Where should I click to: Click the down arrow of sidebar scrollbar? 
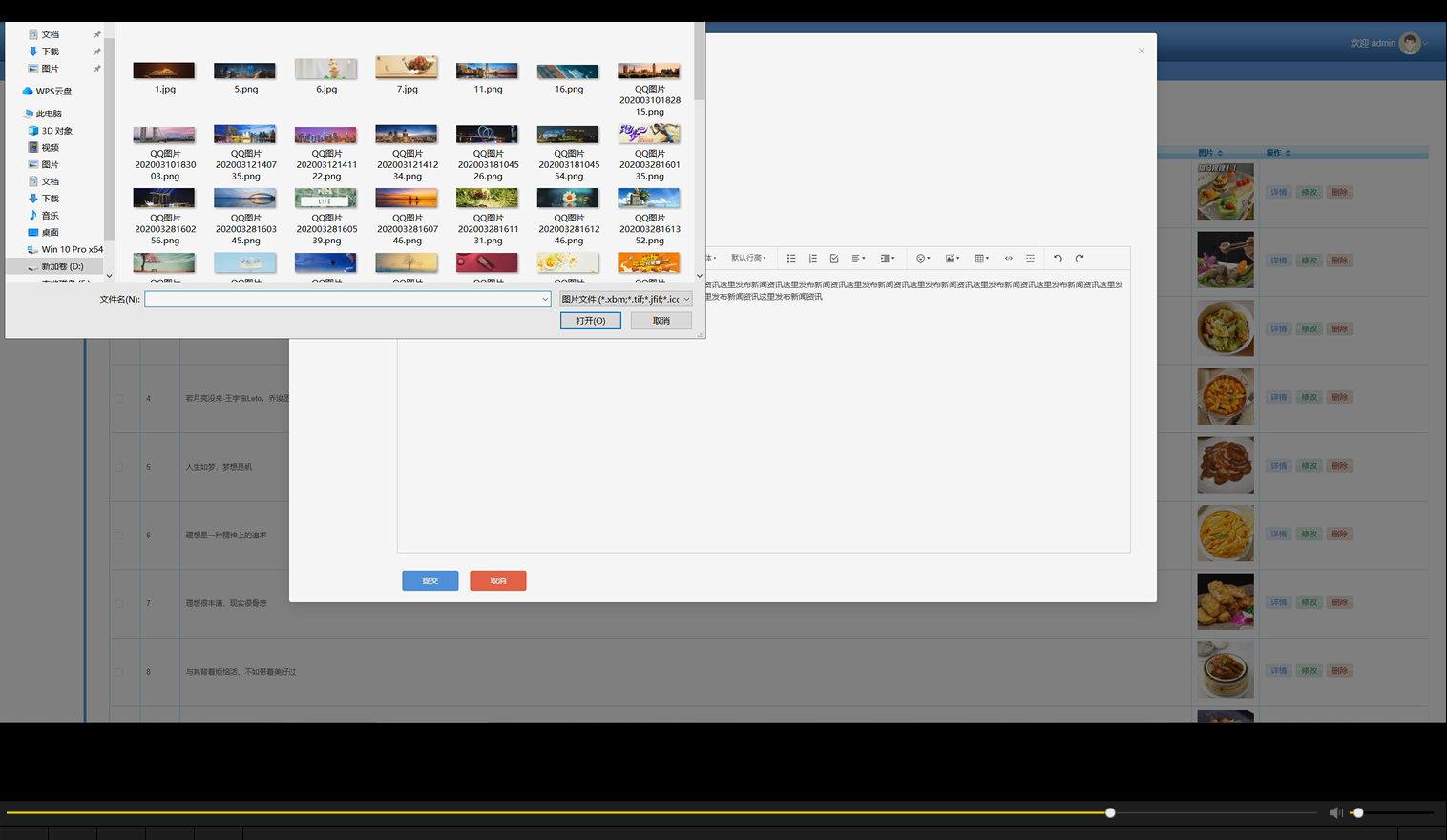click(x=109, y=276)
